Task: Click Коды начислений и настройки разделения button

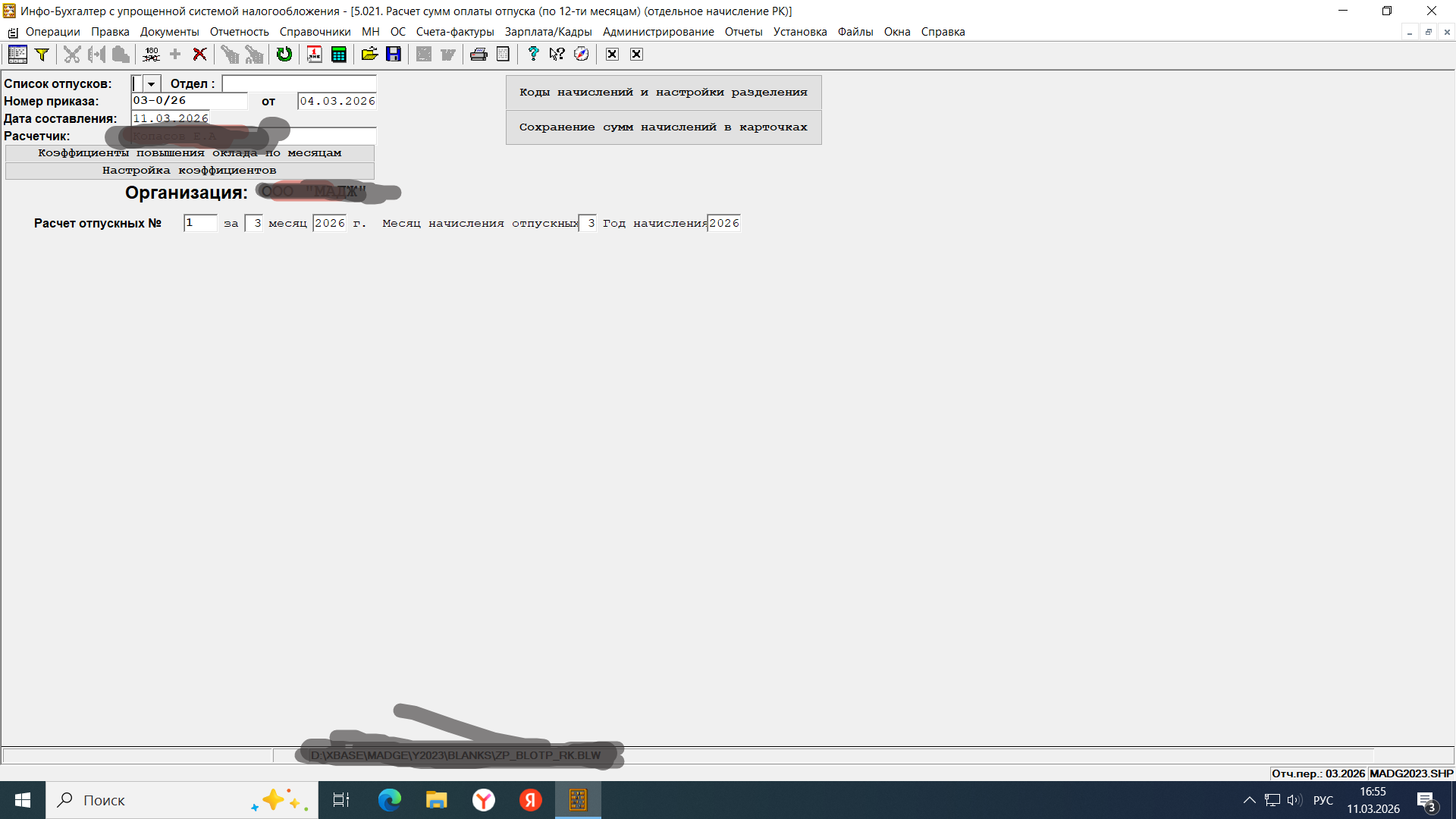Action: point(663,93)
